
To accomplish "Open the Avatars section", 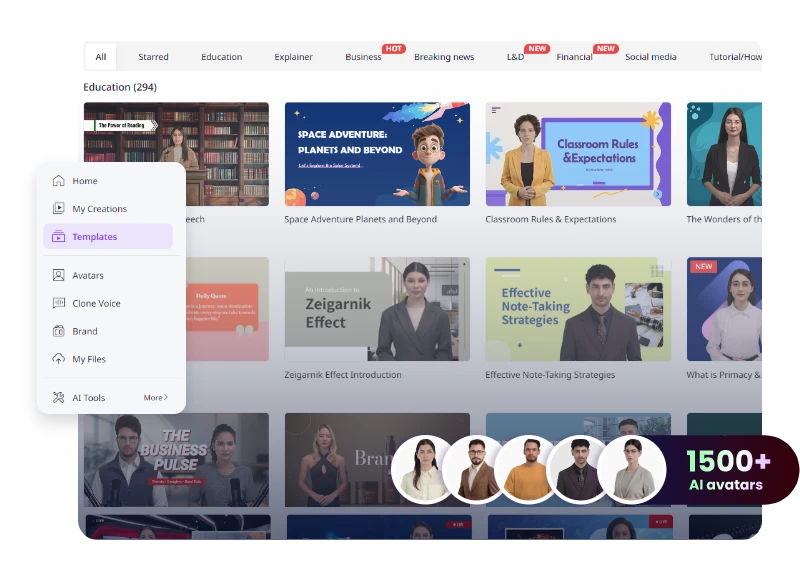I will (108, 275).
